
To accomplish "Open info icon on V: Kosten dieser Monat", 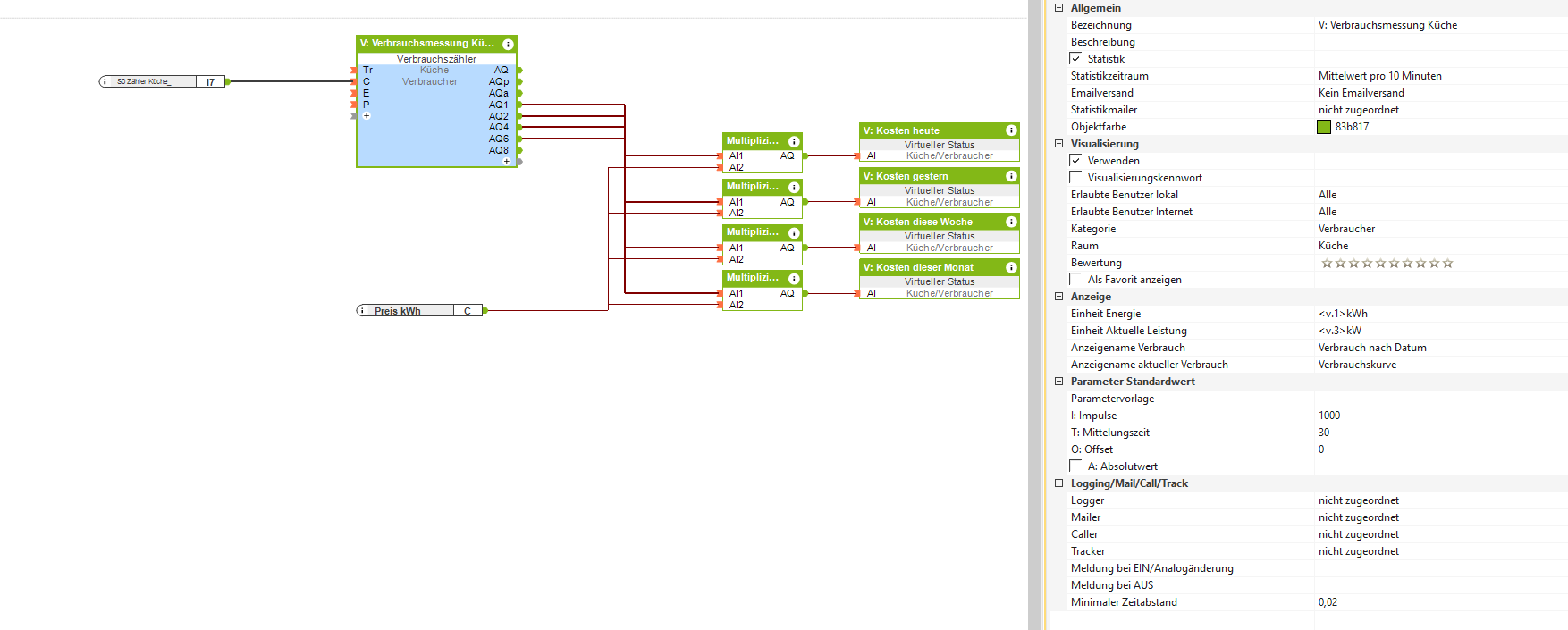I will click(1011, 267).
